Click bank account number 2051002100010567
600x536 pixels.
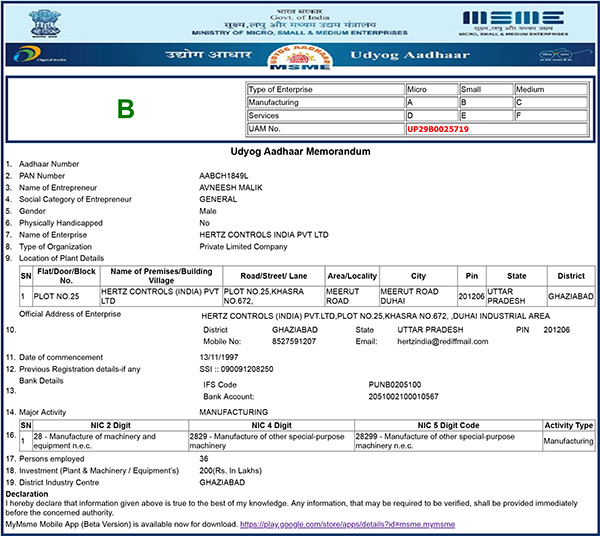pos(403,397)
